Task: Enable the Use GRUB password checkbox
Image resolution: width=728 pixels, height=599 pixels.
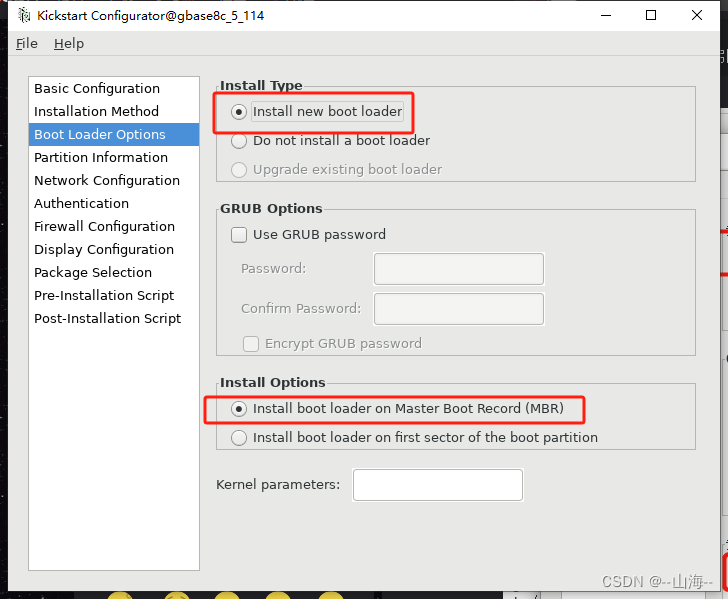Action: point(239,235)
